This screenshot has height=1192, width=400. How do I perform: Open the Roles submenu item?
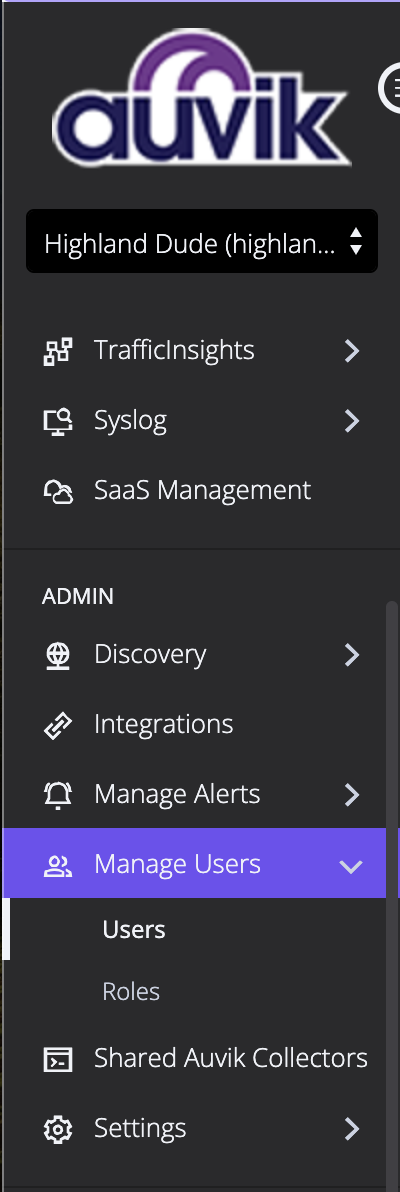click(131, 991)
